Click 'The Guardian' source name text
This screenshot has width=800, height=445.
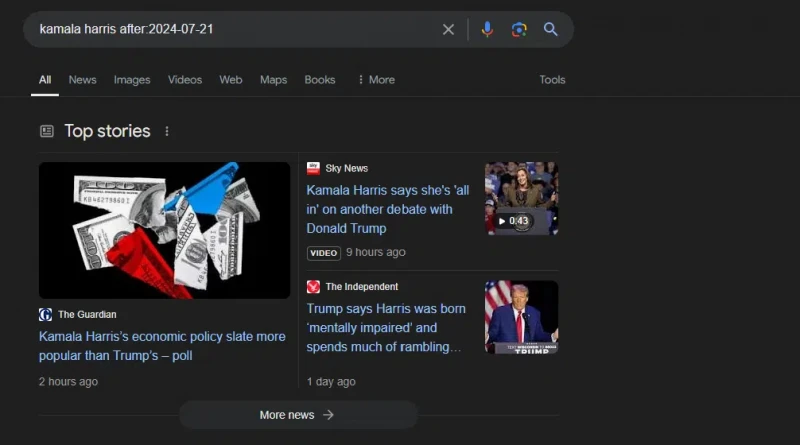coord(87,315)
